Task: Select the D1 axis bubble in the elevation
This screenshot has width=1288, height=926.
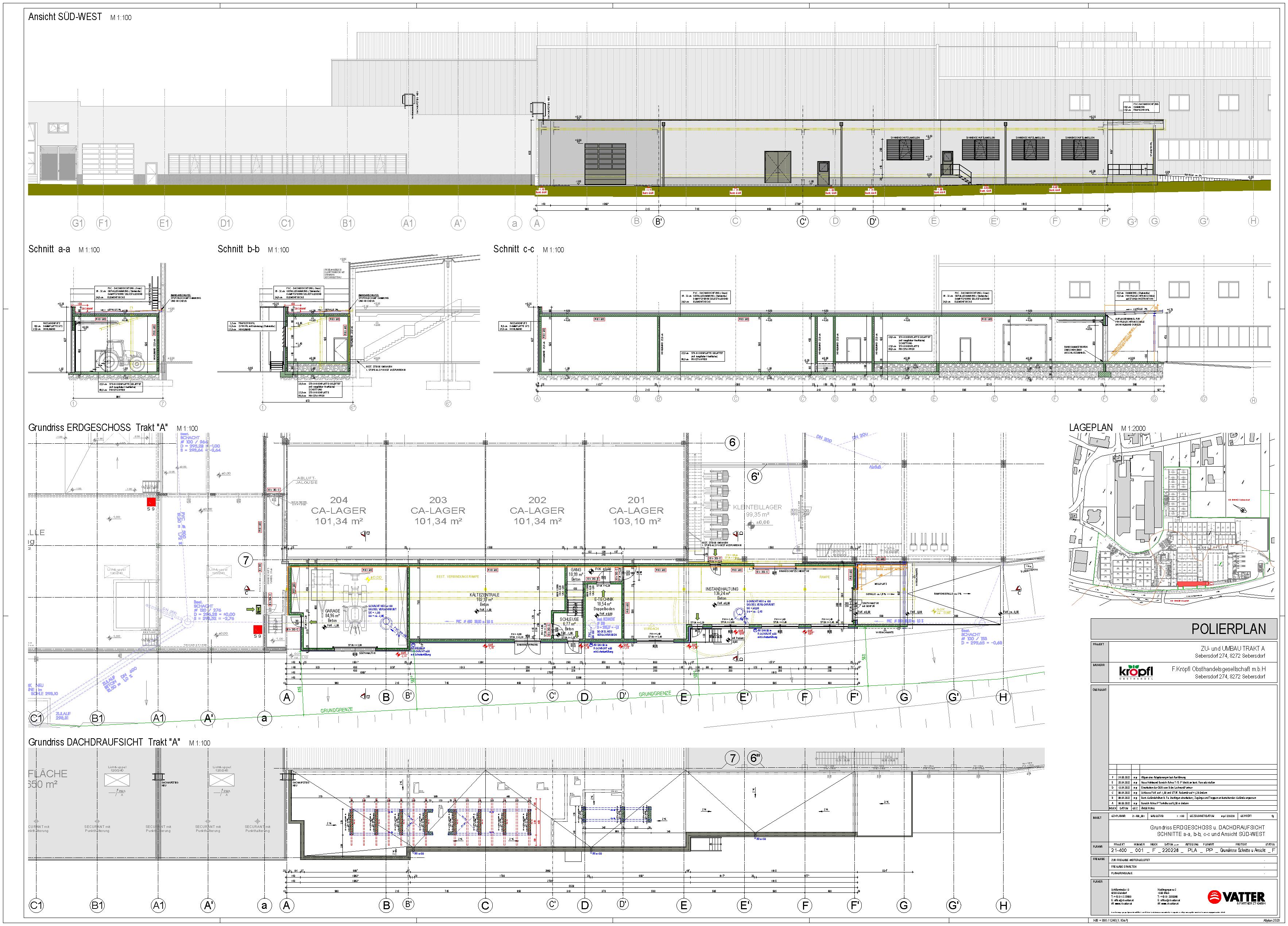Action: tap(225, 223)
